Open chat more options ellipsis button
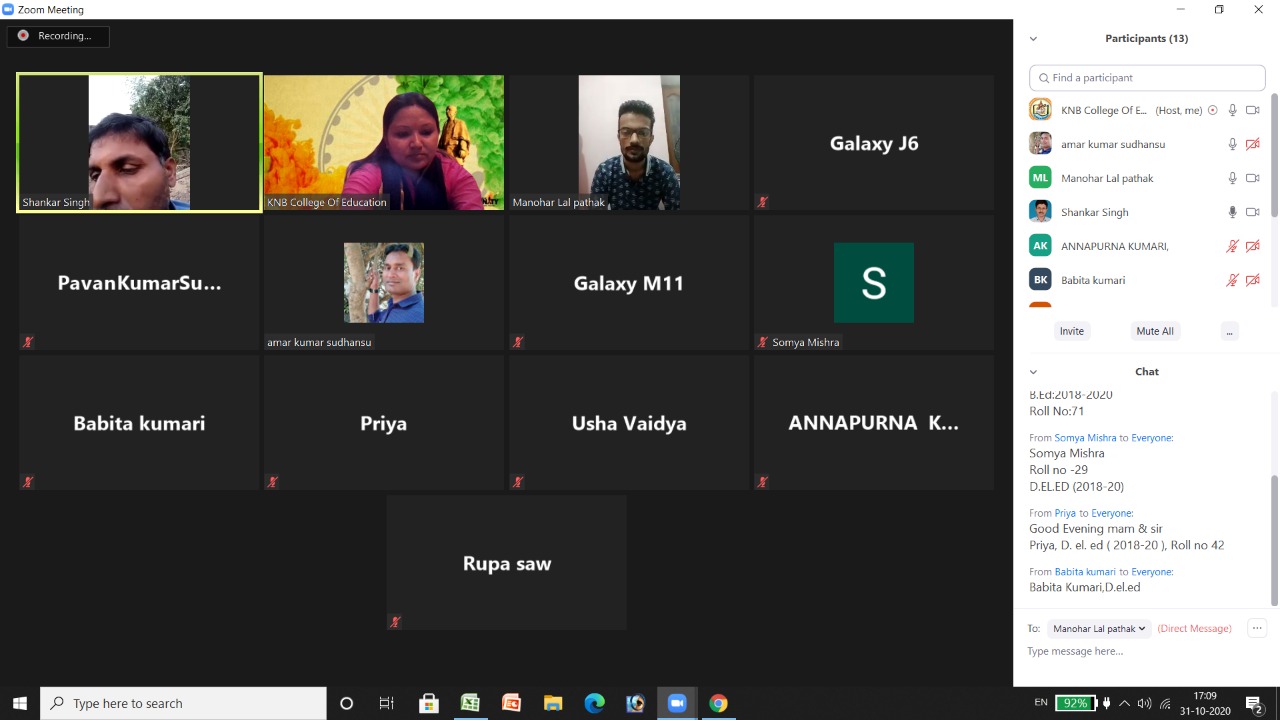This screenshot has width=1280, height=720. pyautogui.click(x=1257, y=628)
